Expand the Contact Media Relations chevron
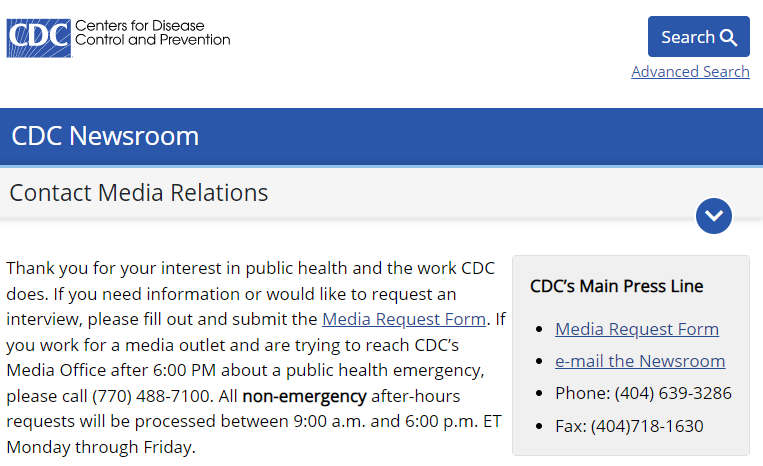The width and height of the screenshot is (763, 466). [714, 215]
